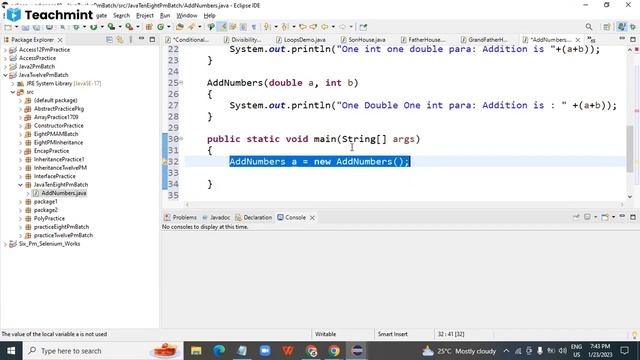Click the Debug bug icon

coord(76,27)
